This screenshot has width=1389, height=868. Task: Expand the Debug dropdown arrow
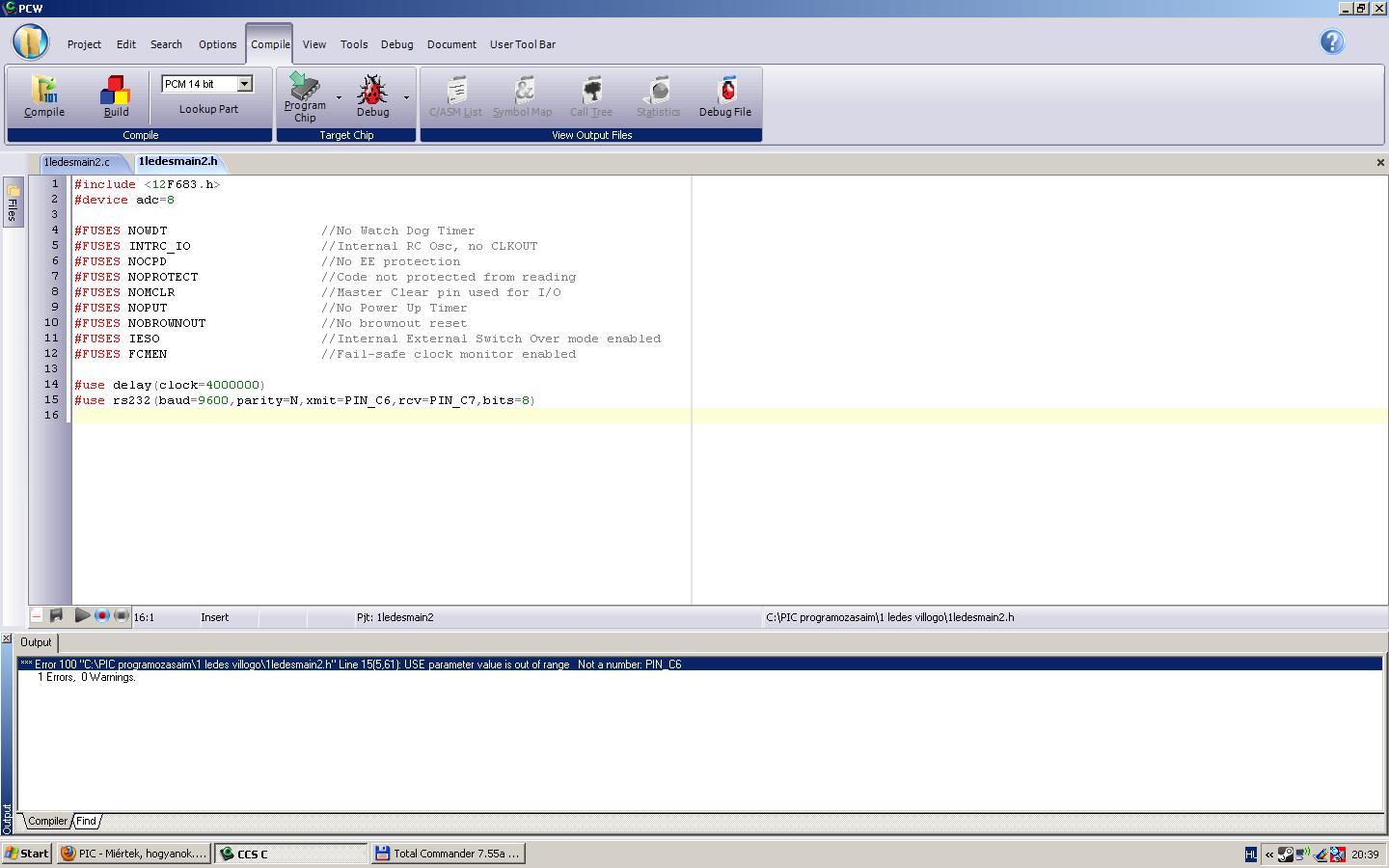point(406,97)
